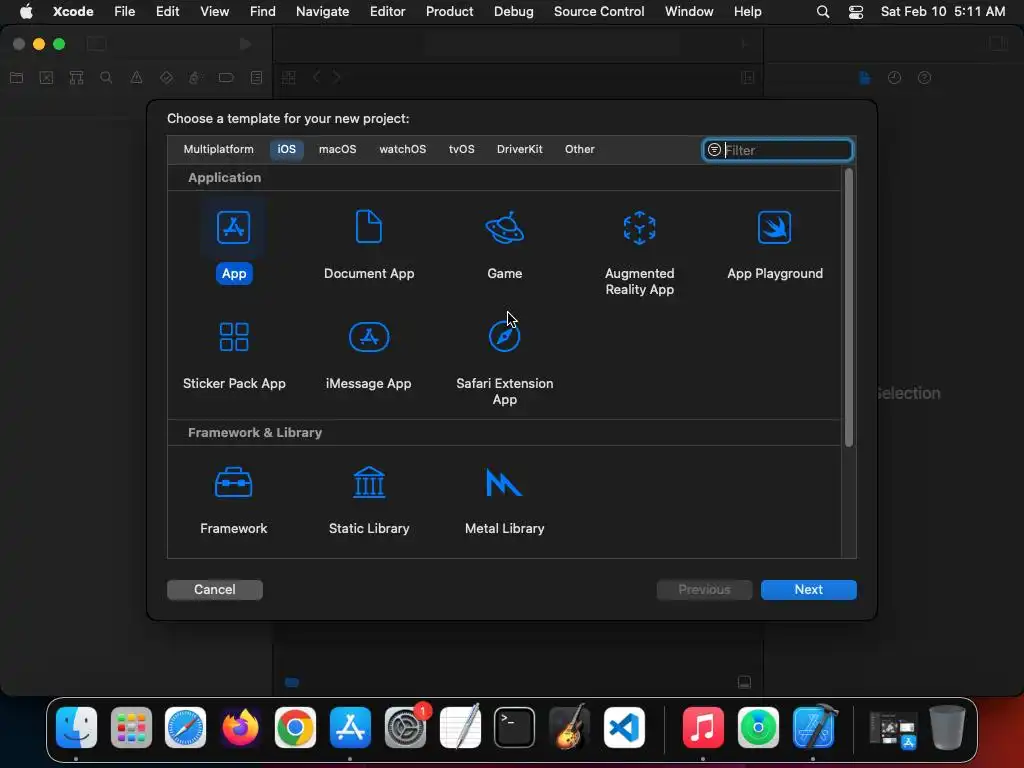The image size is (1024, 768).
Task: Open the Product menu
Action: [449, 12]
